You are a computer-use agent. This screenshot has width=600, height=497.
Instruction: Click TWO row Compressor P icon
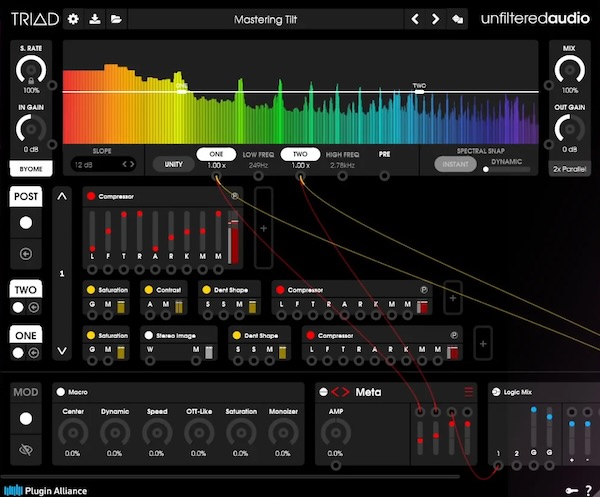424,290
